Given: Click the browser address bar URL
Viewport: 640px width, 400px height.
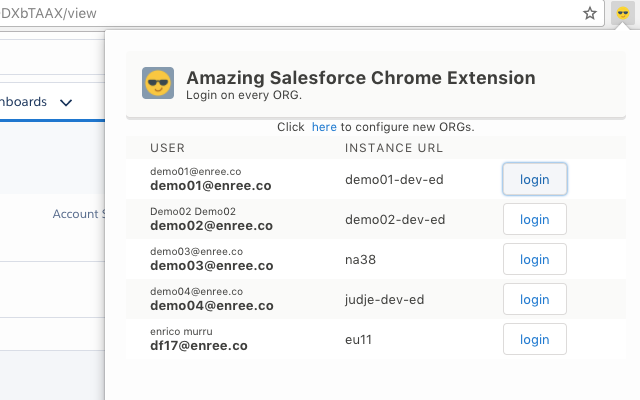Looking at the screenshot, I should point(48,13).
